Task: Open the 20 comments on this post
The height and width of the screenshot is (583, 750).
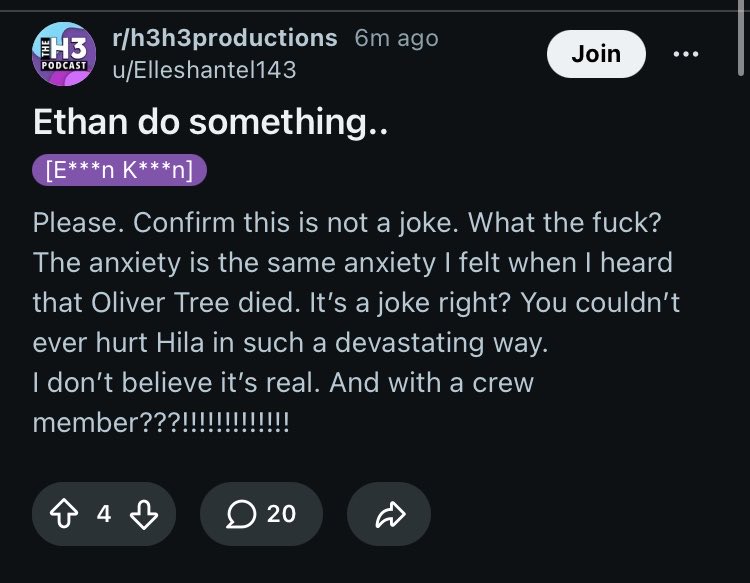Action: pyautogui.click(x=261, y=514)
